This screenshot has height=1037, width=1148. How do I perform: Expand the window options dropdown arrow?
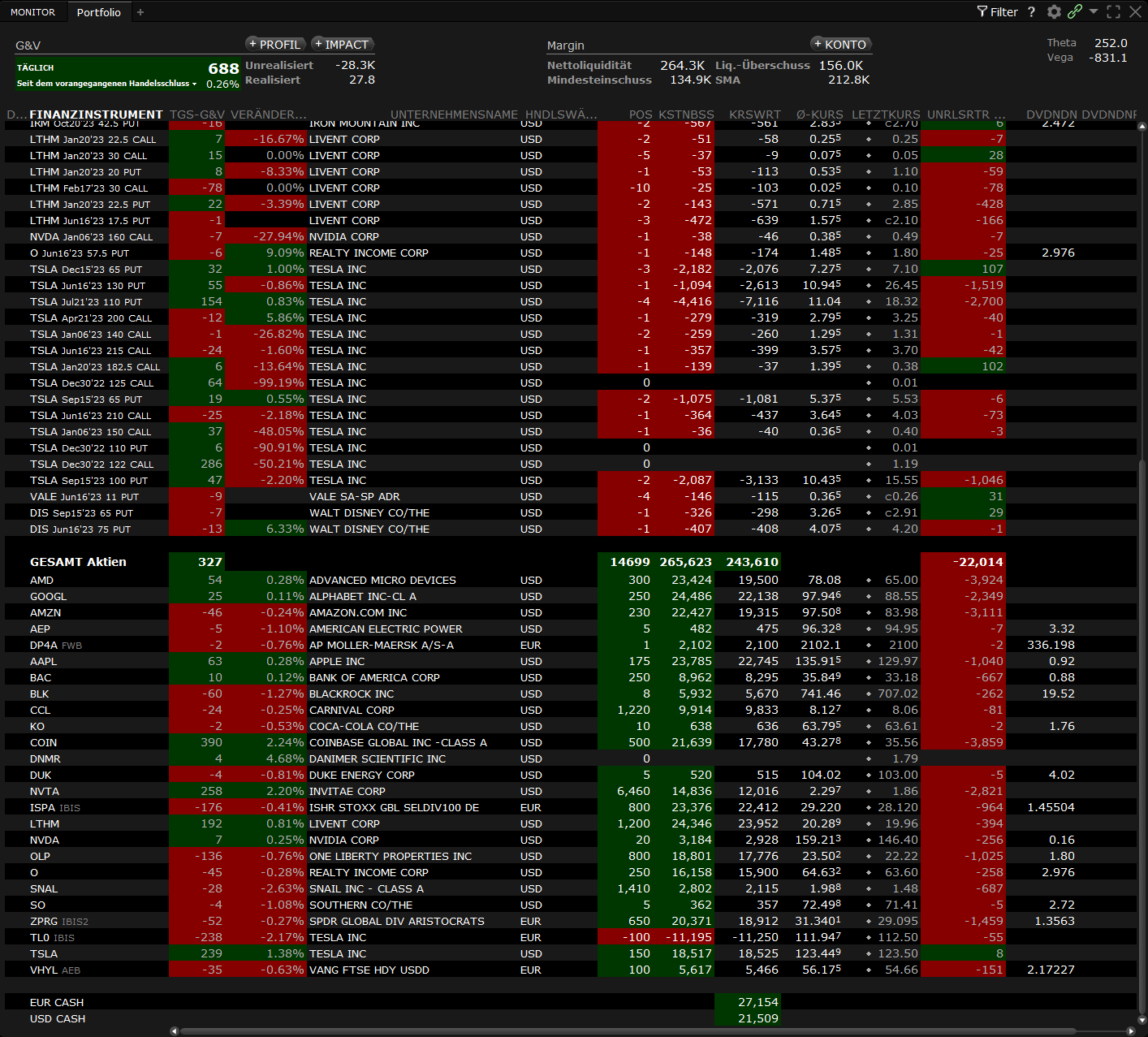click(x=1094, y=11)
